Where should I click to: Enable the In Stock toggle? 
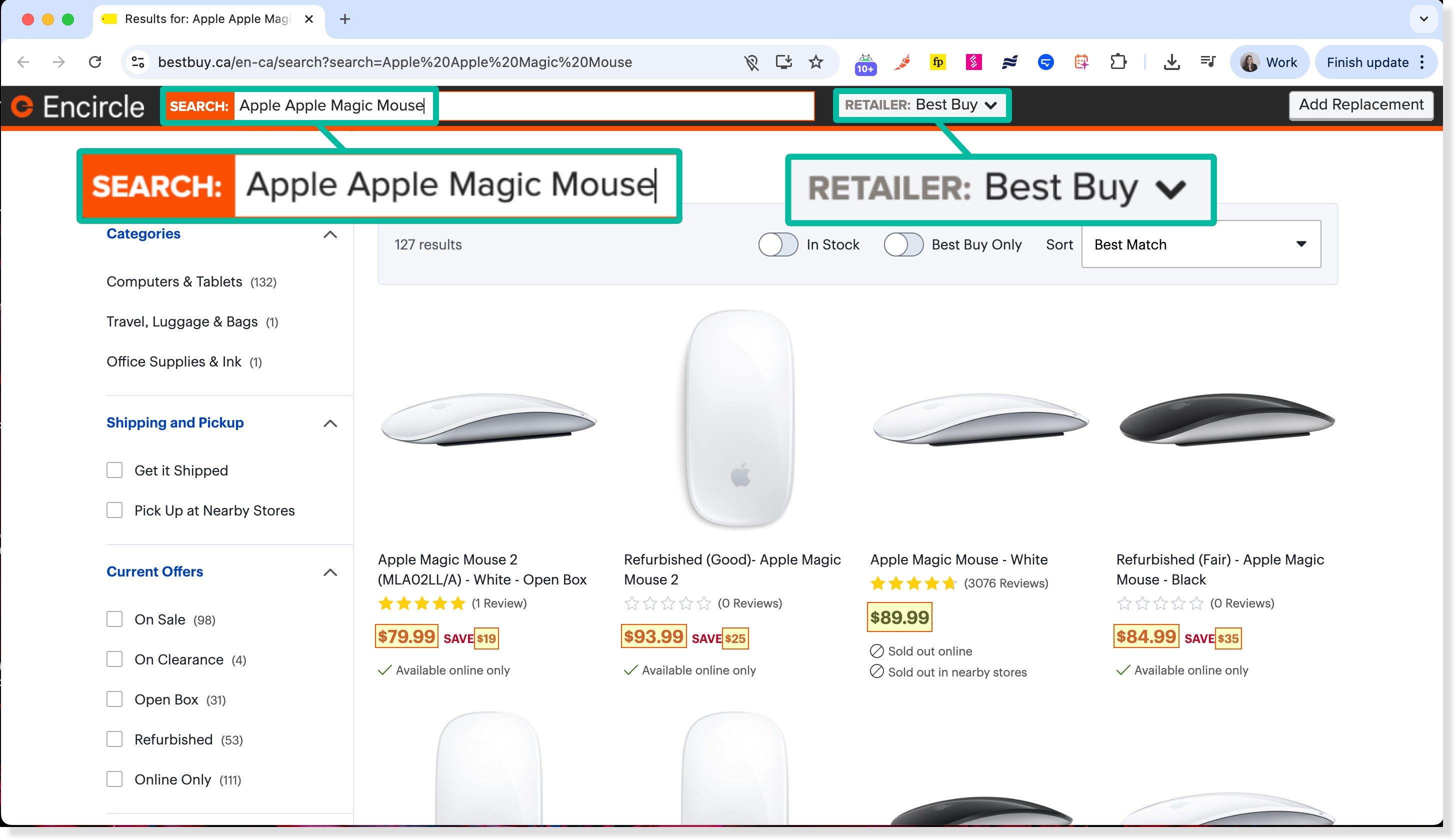(x=777, y=244)
